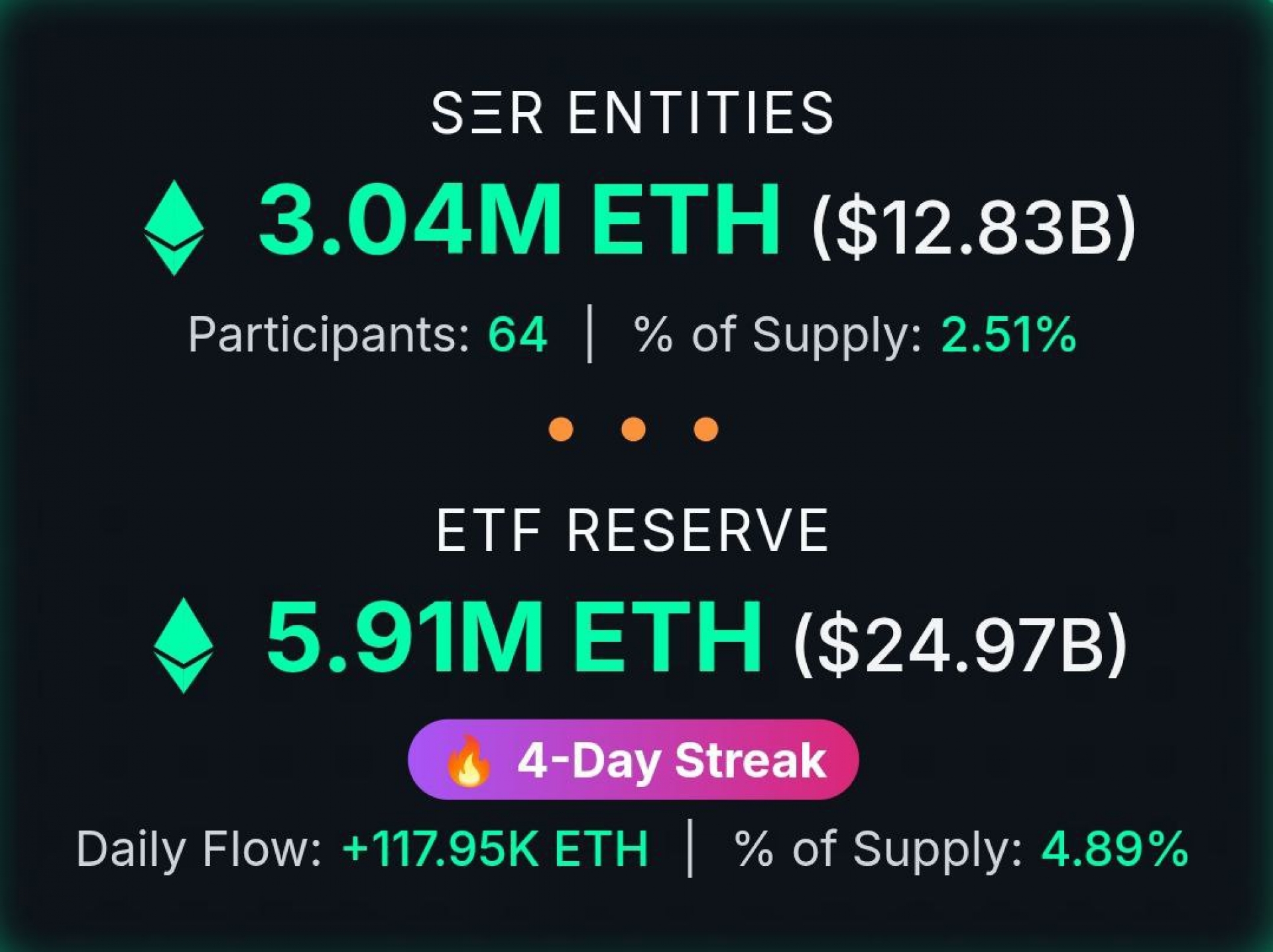Screen dimensions: 1273x952
Task: Select the middle orange dot
Action: [633, 429]
